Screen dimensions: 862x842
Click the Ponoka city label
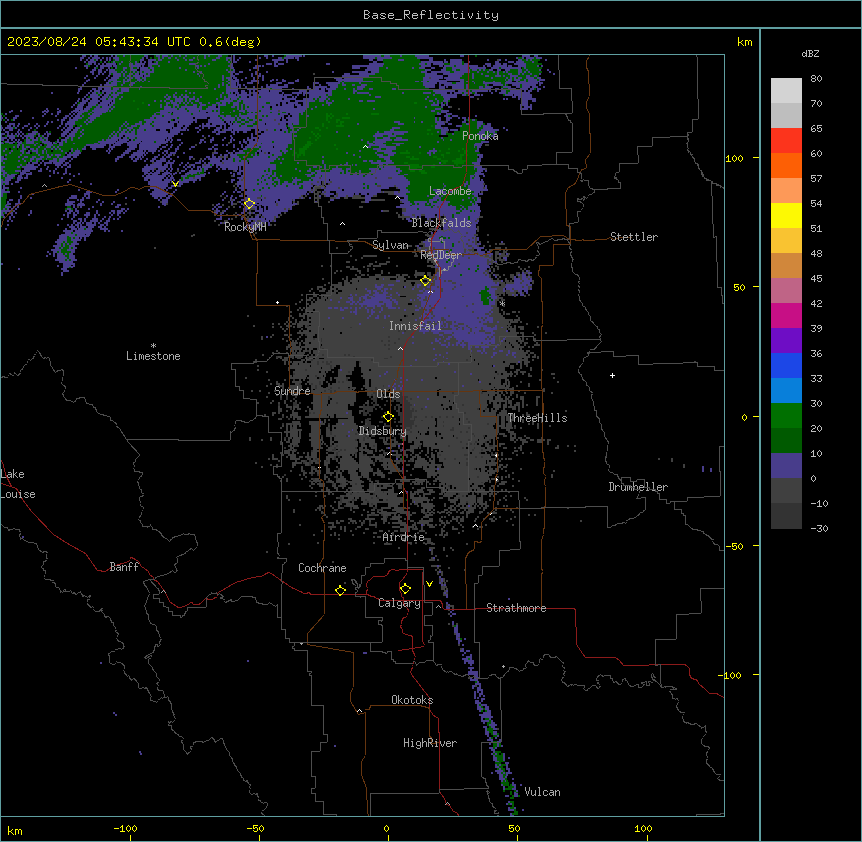click(x=480, y=136)
